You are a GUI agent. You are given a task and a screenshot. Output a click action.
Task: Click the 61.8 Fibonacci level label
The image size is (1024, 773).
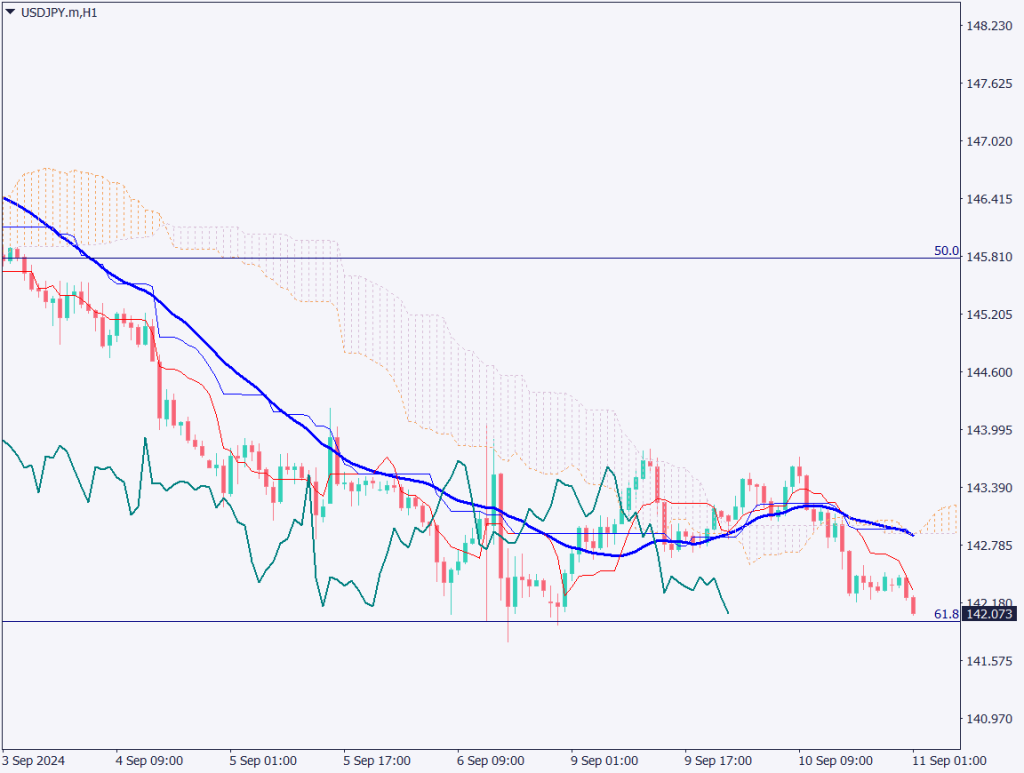(945, 614)
